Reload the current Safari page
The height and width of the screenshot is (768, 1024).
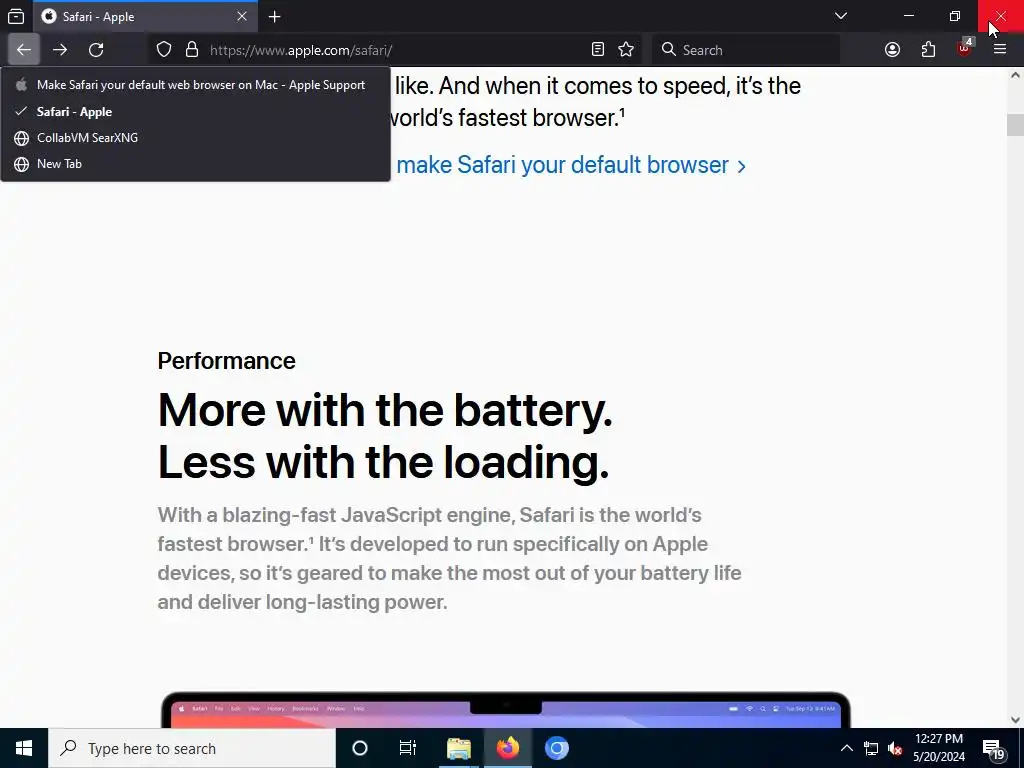click(x=96, y=50)
